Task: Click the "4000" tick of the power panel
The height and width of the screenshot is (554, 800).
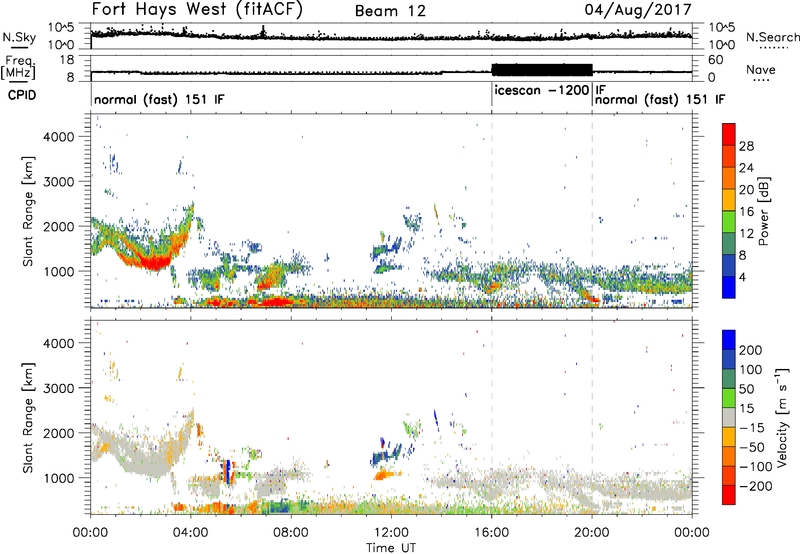Action: point(58,137)
